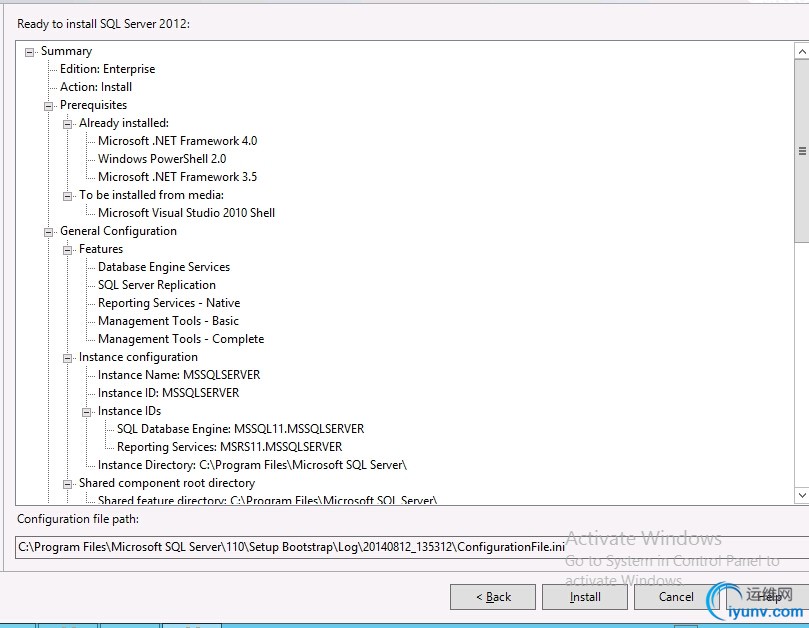
Task: Select Management Tools - Basic feature
Action: point(168,321)
